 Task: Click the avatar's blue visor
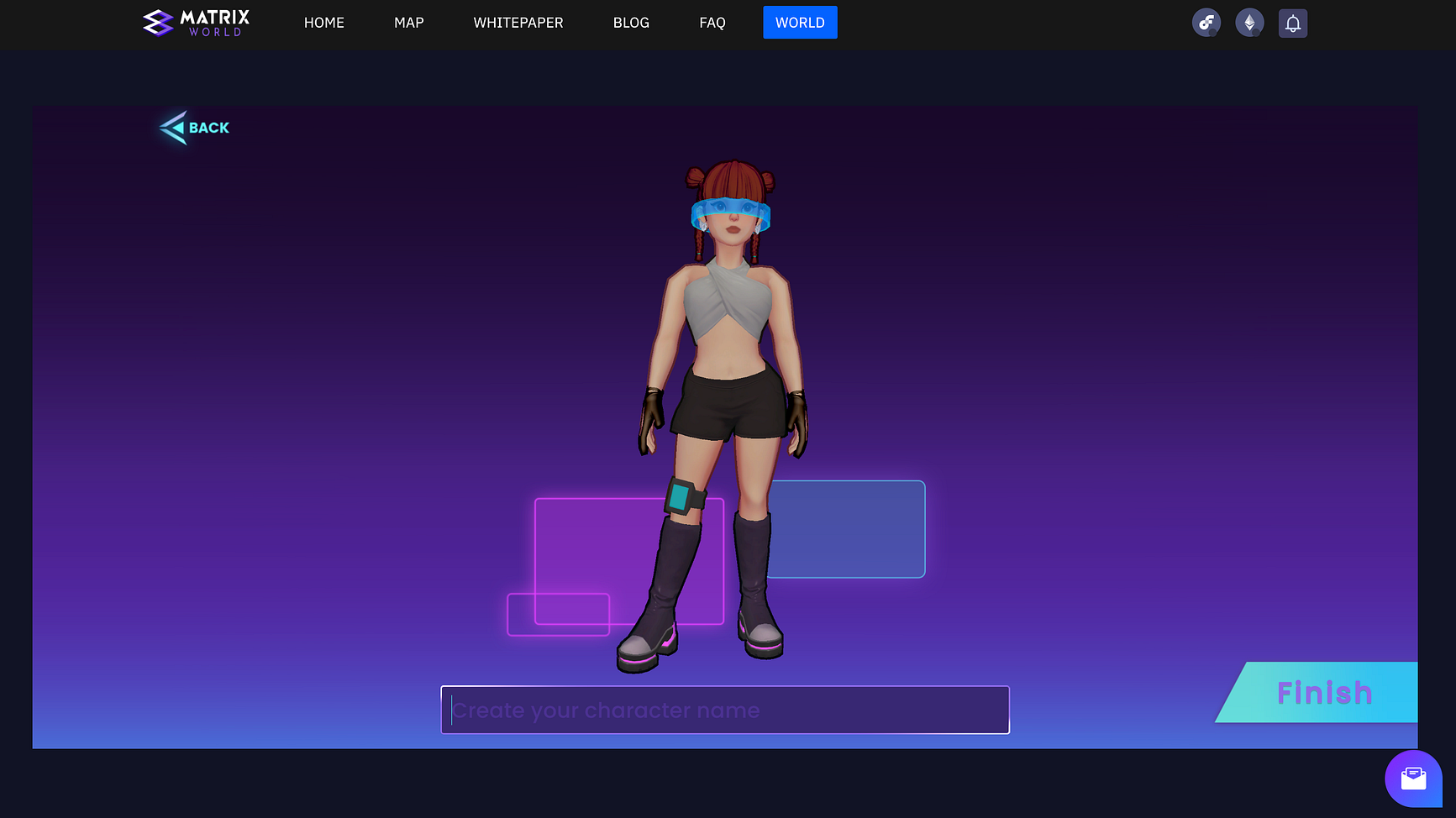point(730,211)
